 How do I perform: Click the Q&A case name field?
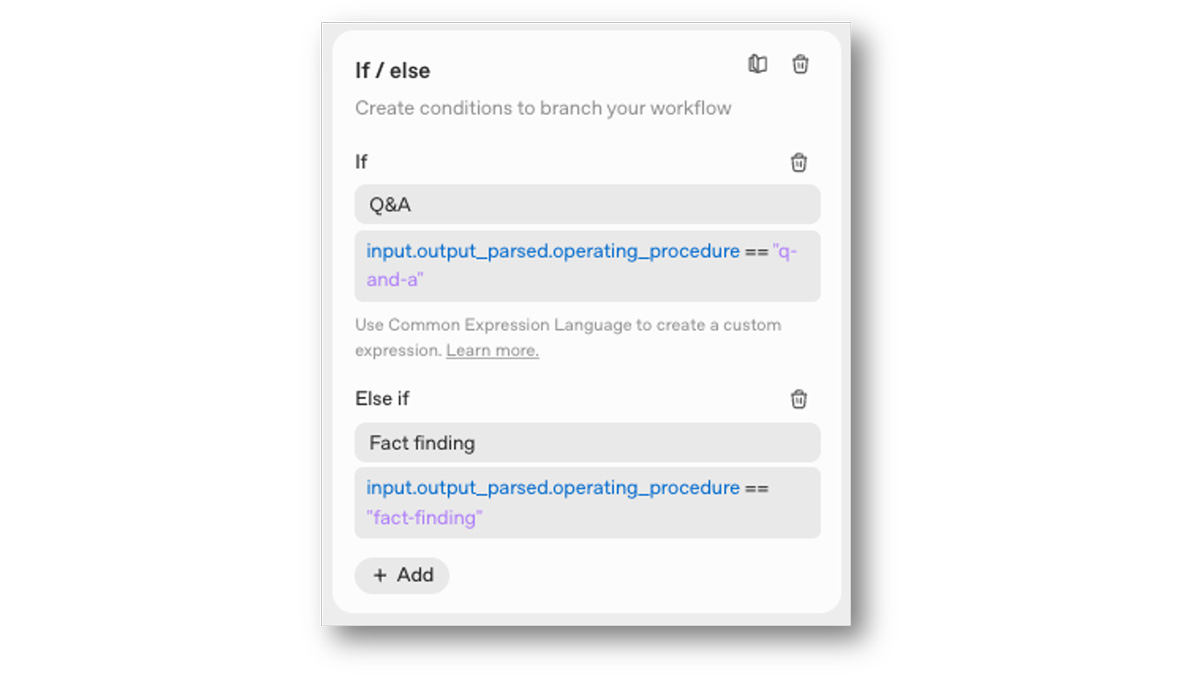click(x=587, y=205)
